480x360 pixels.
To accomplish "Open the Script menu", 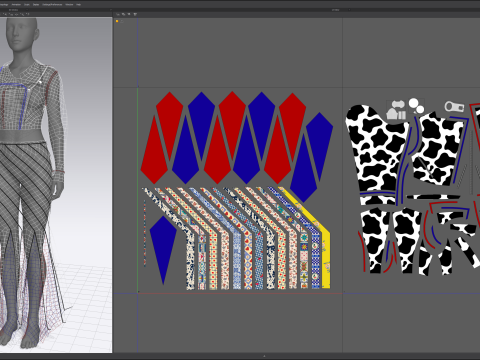I will pos(27,5).
